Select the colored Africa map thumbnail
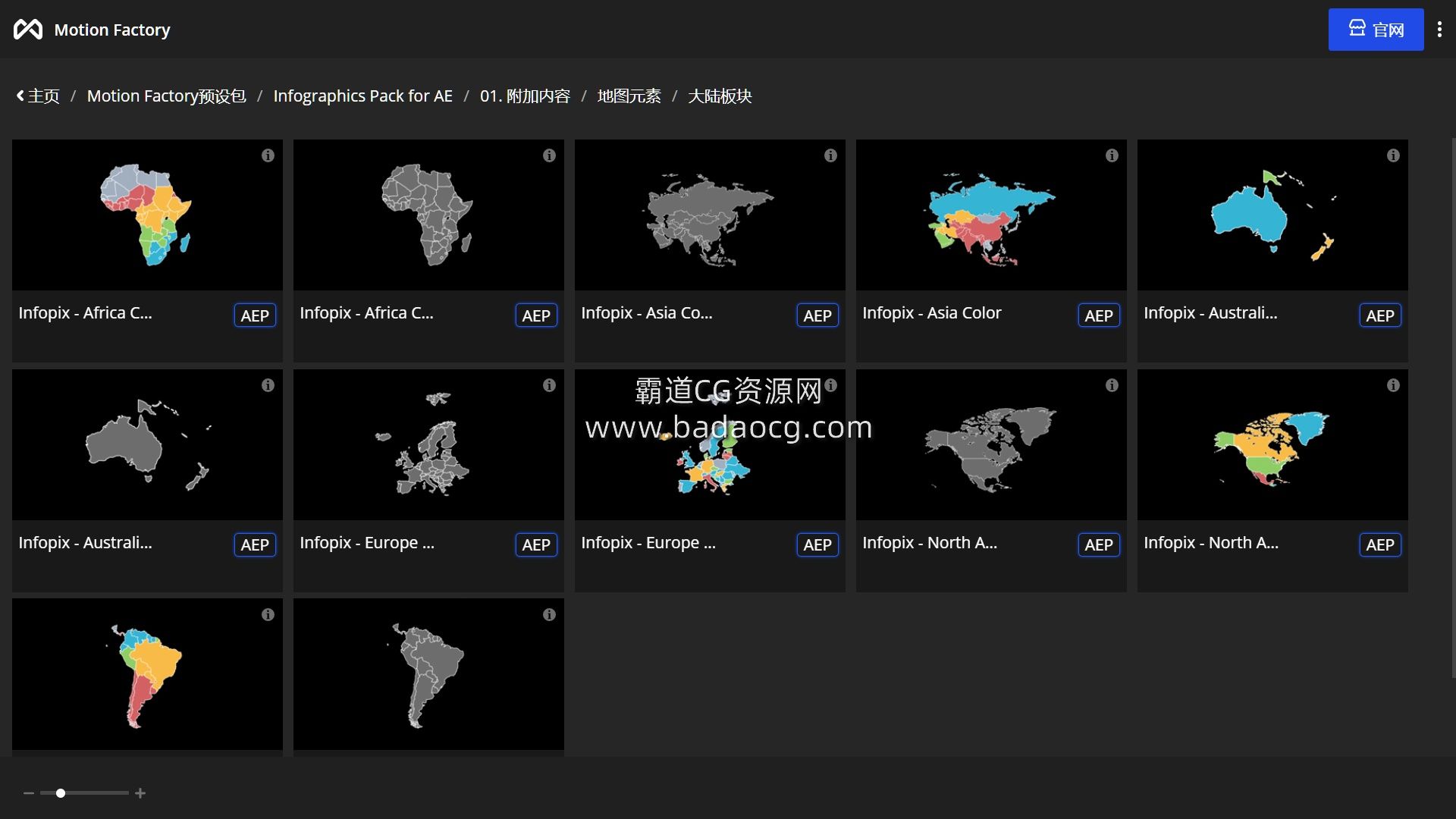The height and width of the screenshot is (819, 1456). click(x=147, y=215)
